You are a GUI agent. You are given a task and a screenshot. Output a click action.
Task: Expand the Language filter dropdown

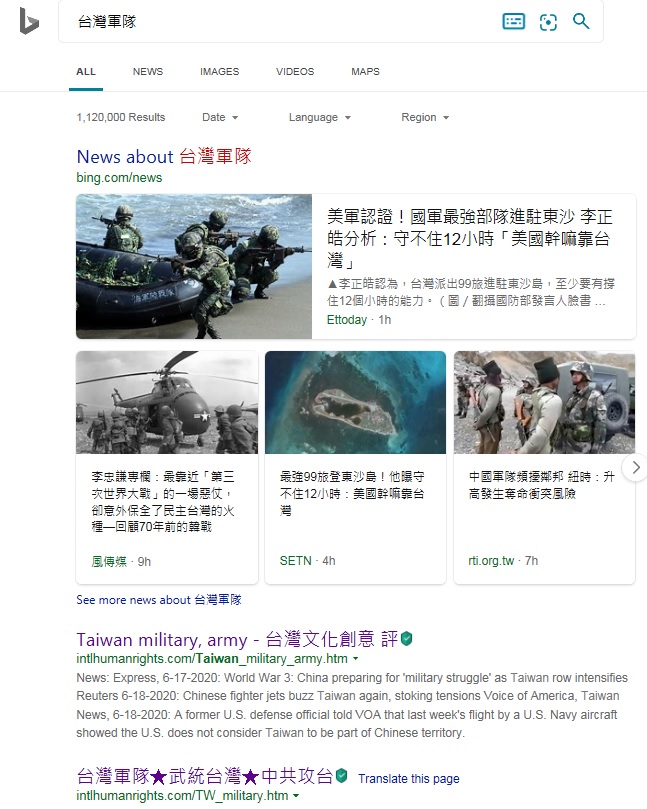pyautogui.click(x=320, y=117)
